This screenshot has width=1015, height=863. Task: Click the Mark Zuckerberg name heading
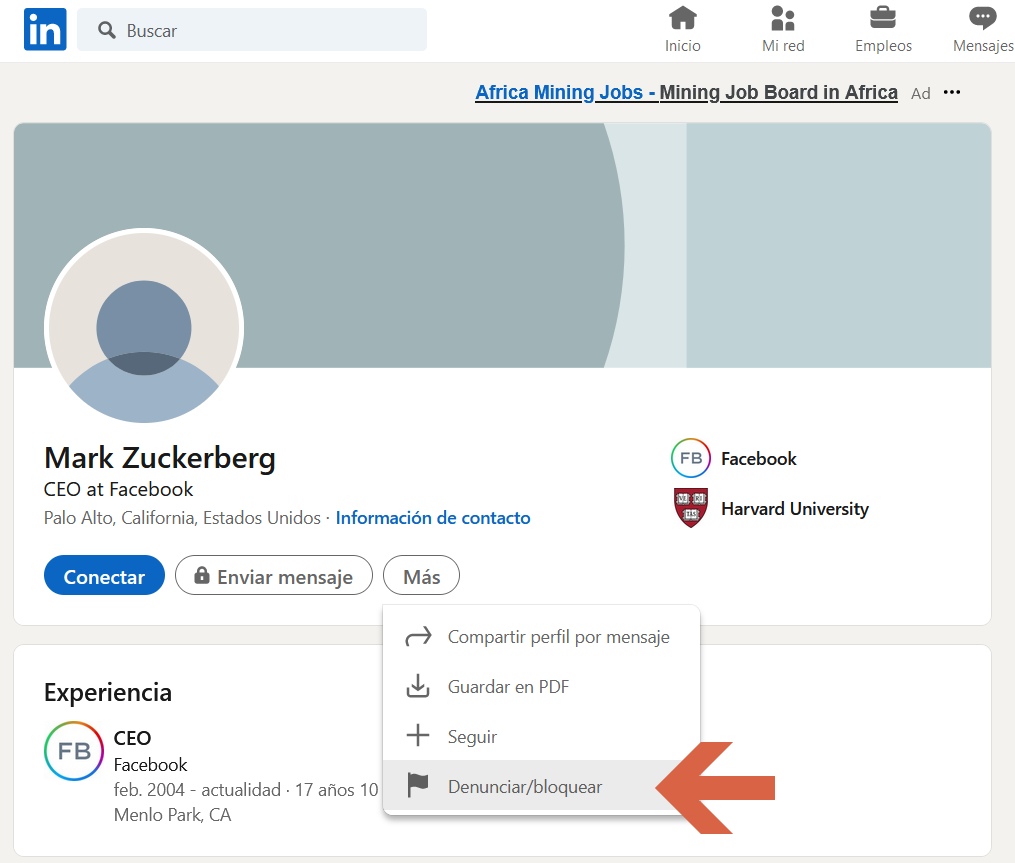[x=160, y=458]
